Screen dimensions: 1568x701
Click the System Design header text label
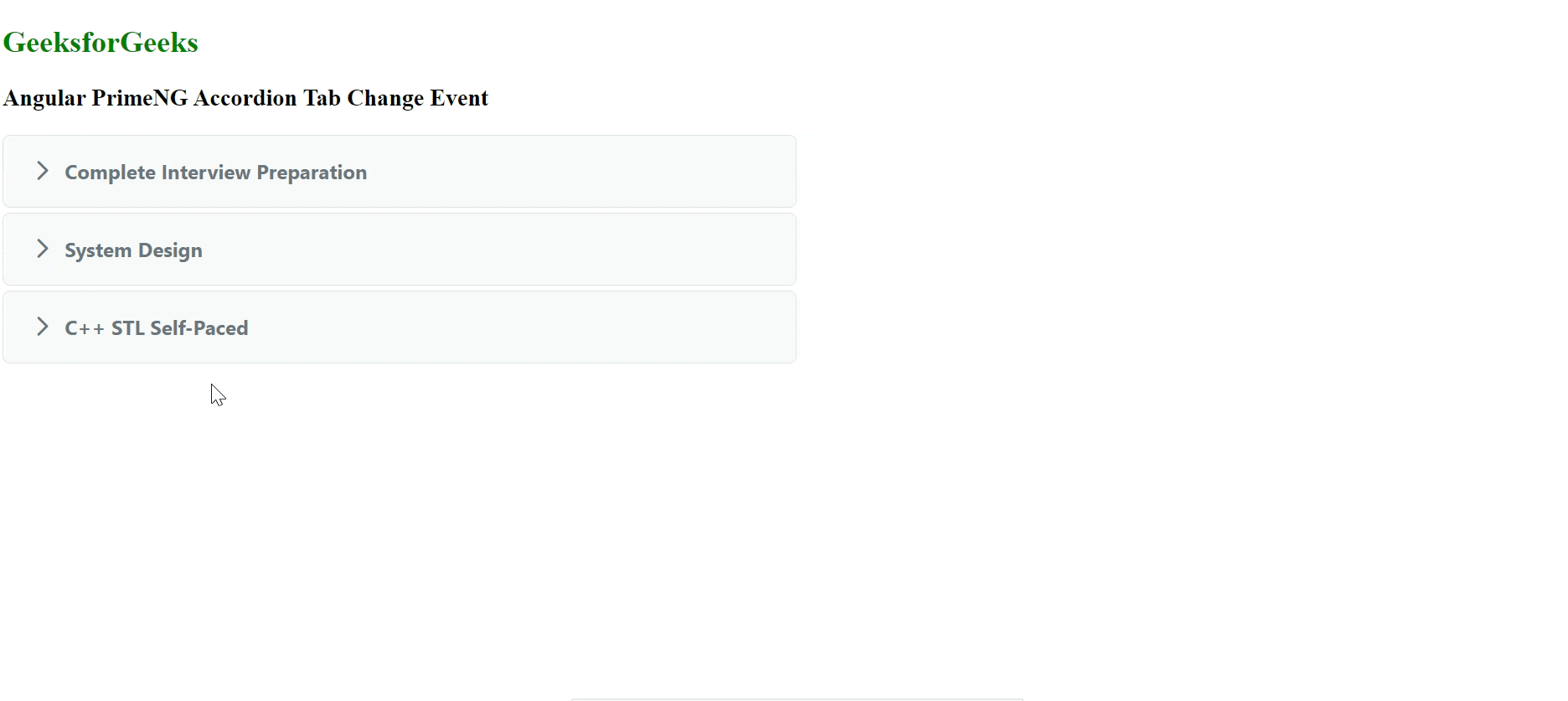133,249
